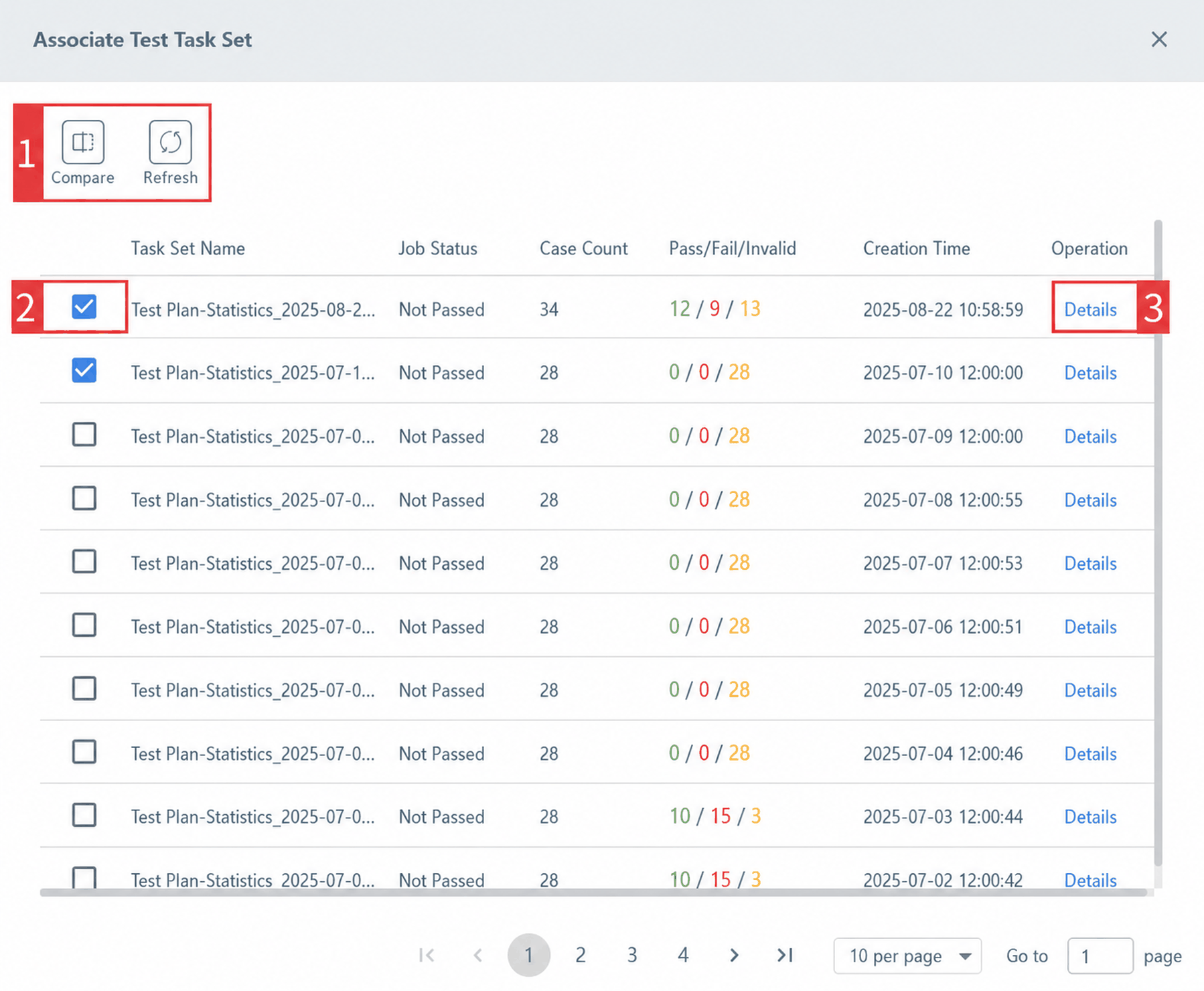This screenshot has height=991, width=1204.
Task: Select page 1 in pagination
Action: coord(529,955)
